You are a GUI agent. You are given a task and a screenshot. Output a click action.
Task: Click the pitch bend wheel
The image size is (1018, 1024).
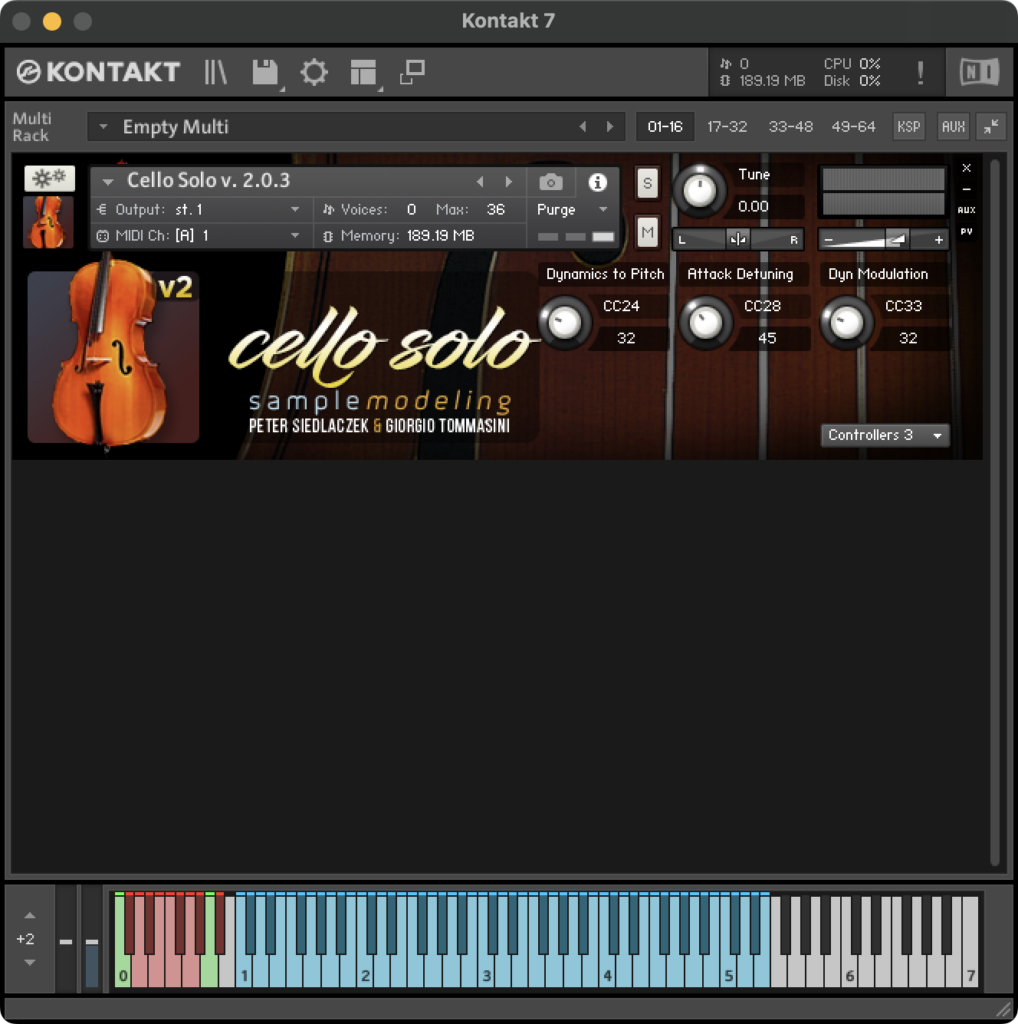[x=66, y=940]
